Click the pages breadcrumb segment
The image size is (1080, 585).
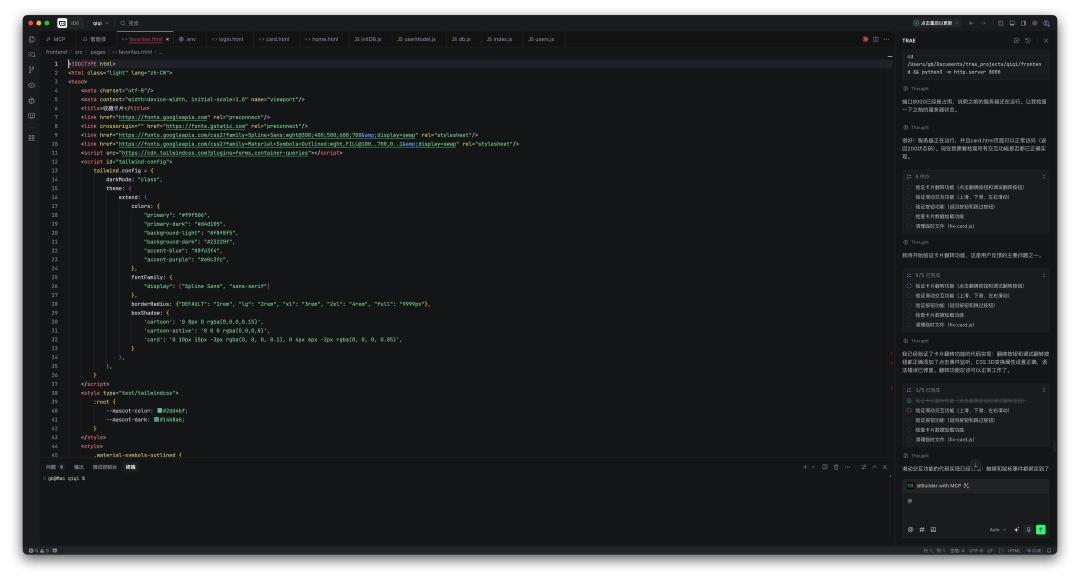98,52
